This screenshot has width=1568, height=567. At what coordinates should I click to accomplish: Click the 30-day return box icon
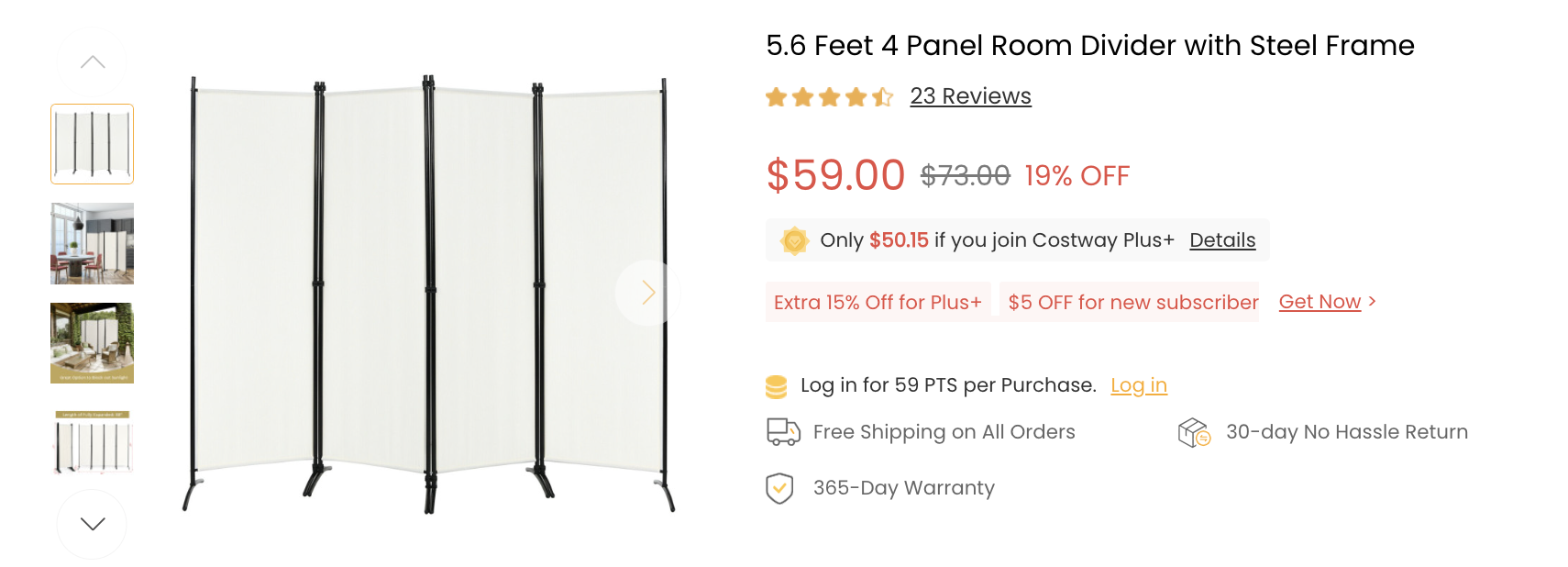pos(1194,432)
